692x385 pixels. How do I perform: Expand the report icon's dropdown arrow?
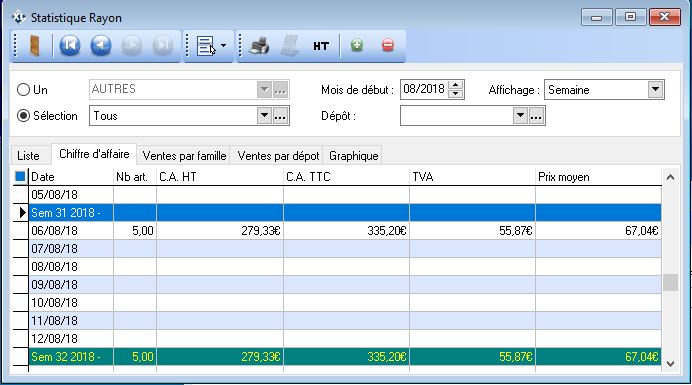223,45
